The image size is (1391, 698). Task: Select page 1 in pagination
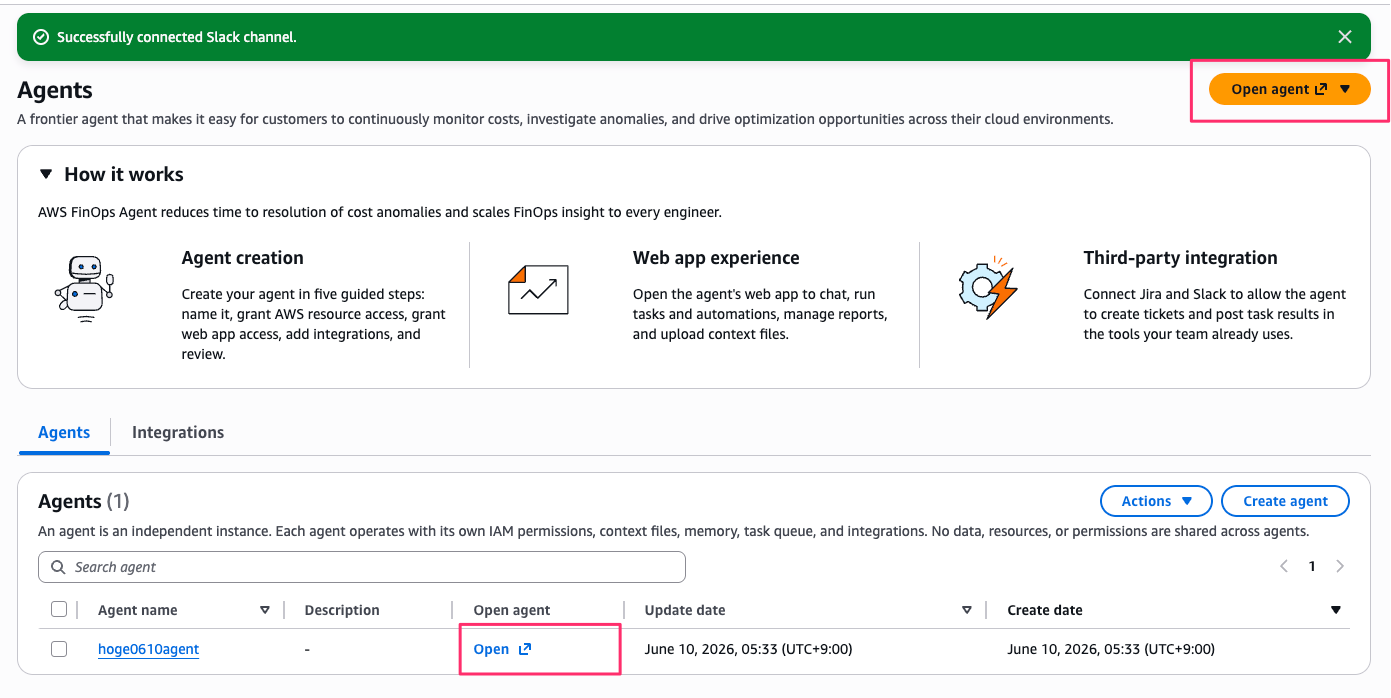(1312, 566)
